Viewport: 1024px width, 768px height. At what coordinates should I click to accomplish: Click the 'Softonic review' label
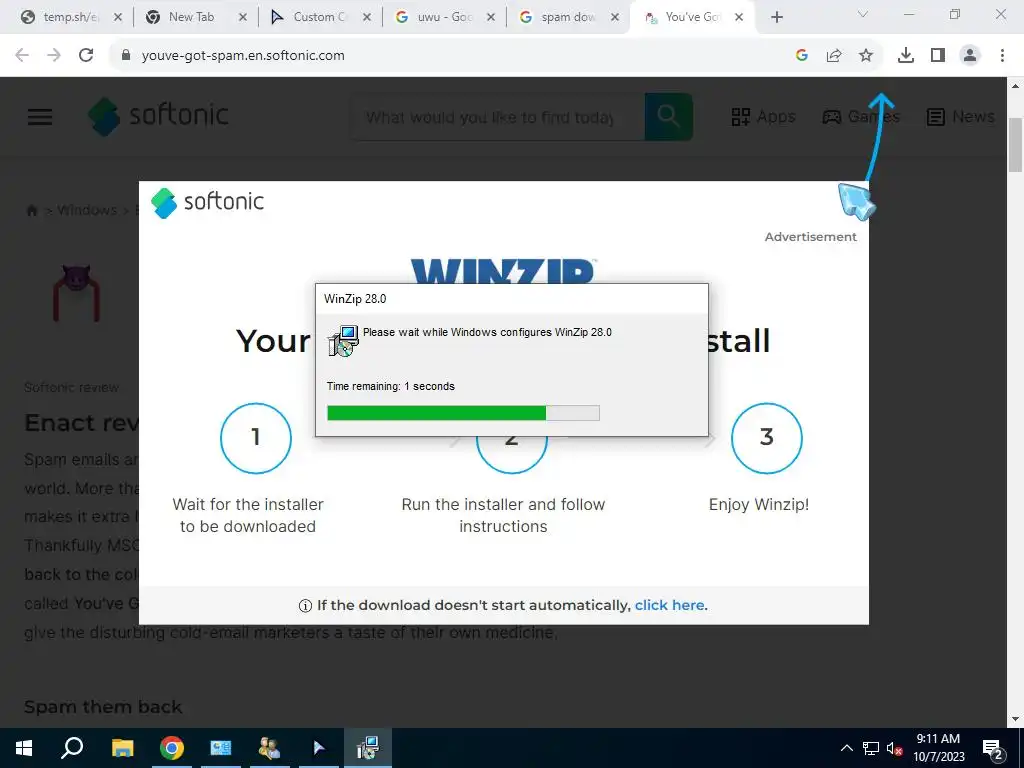point(71,387)
